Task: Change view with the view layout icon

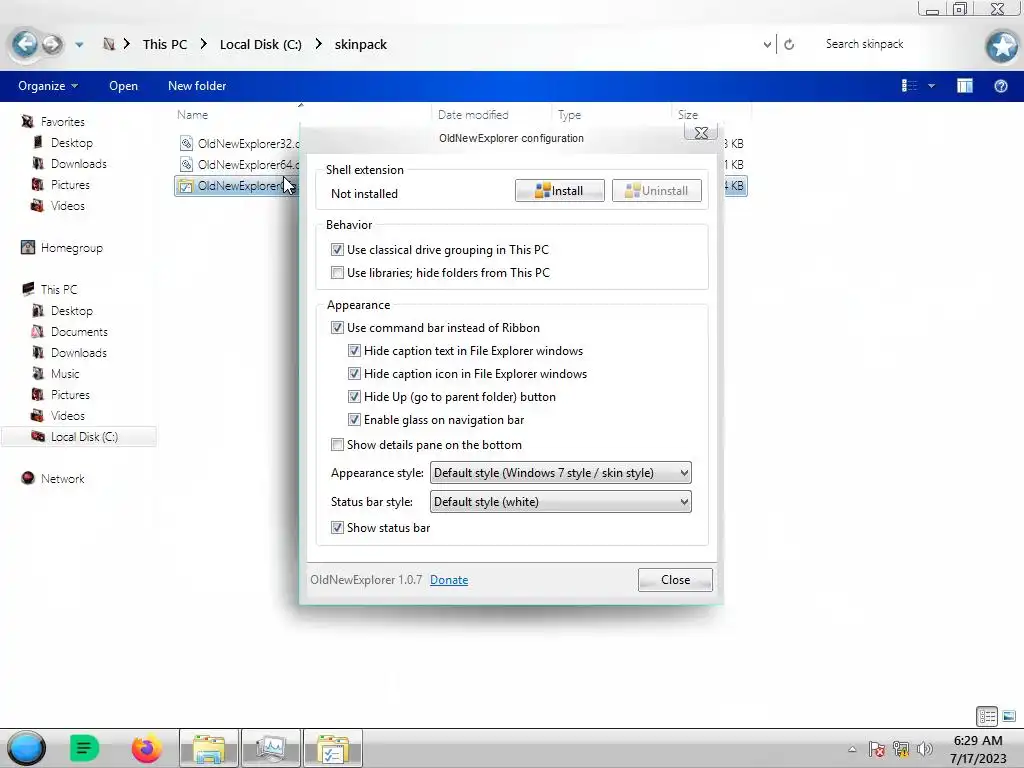Action: pos(909,86)
